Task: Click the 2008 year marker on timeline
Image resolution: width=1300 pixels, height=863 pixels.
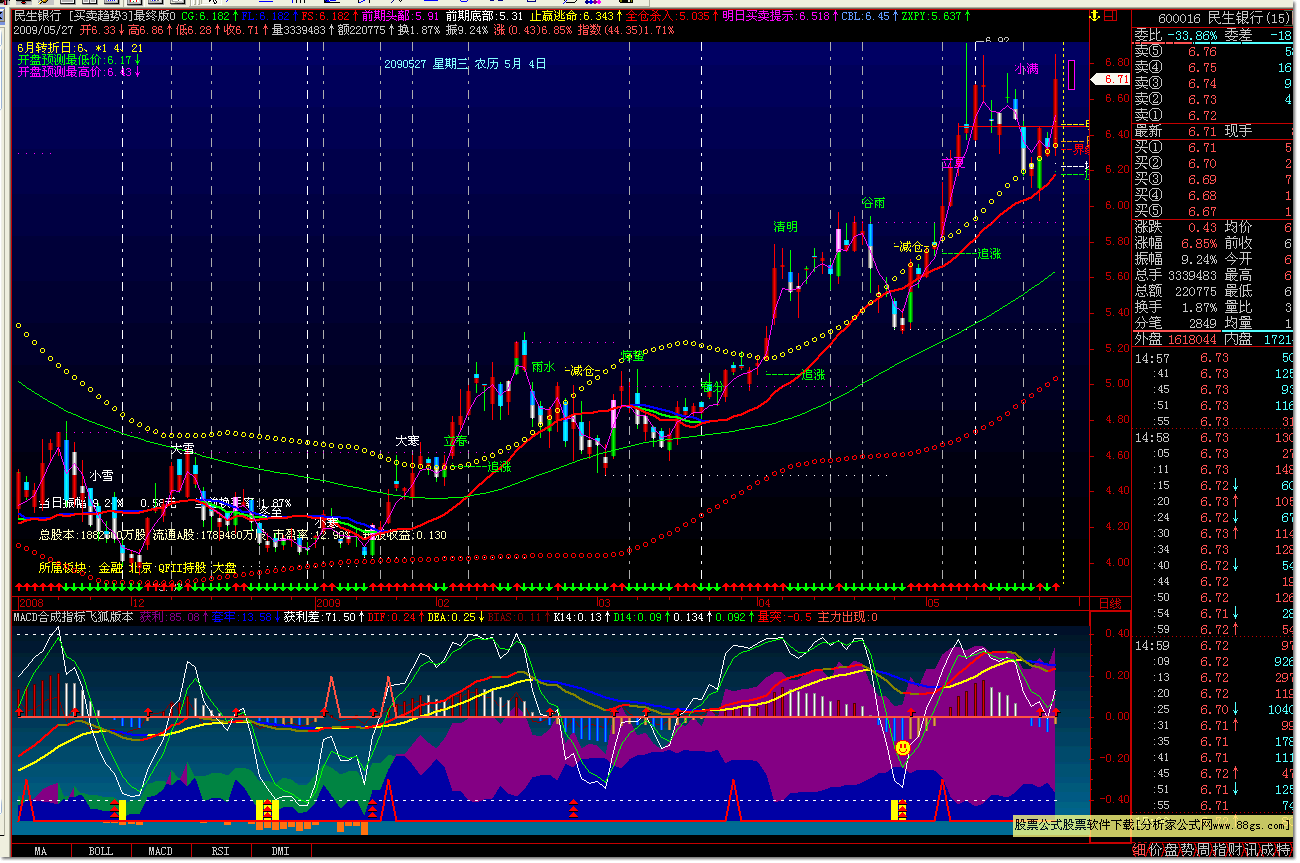Action: click(30, 604)
